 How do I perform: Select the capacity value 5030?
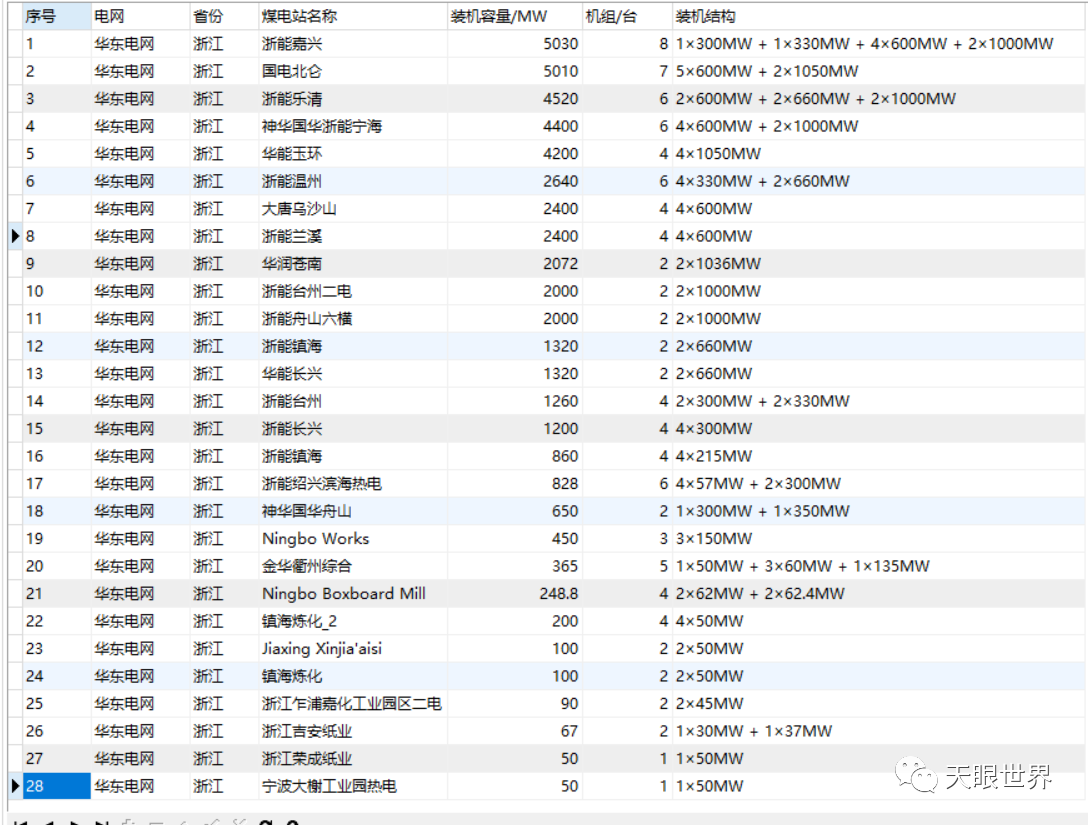[514, 44]
